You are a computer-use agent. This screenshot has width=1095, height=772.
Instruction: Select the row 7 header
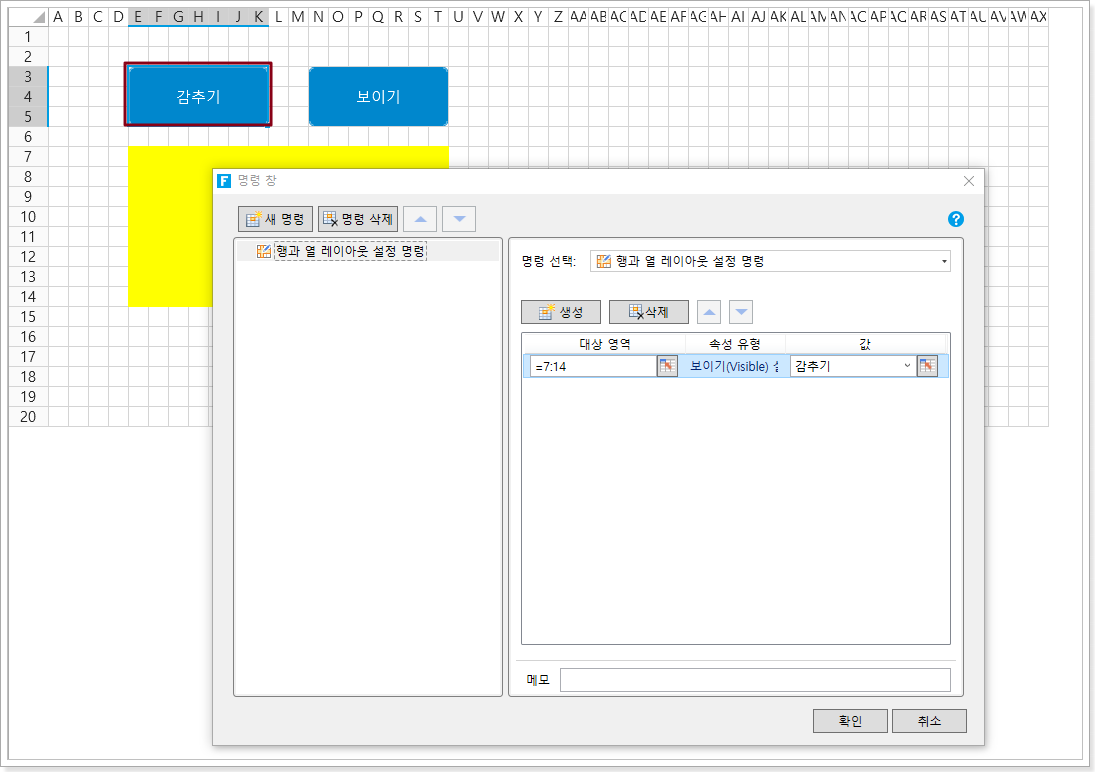28,156
